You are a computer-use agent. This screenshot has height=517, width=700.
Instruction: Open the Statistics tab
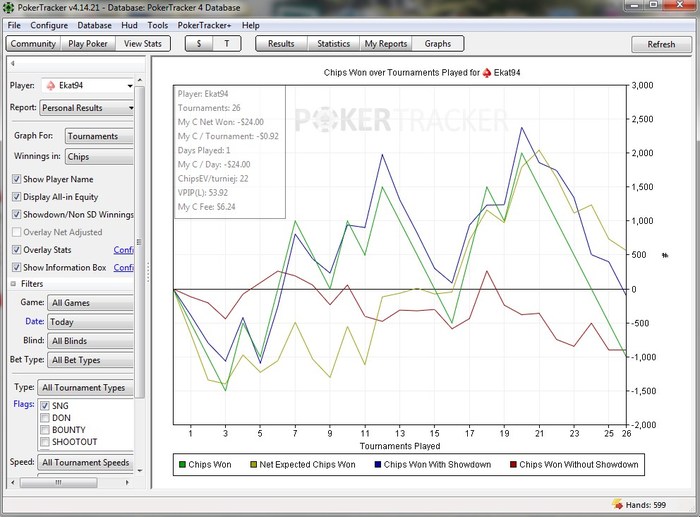333,44
